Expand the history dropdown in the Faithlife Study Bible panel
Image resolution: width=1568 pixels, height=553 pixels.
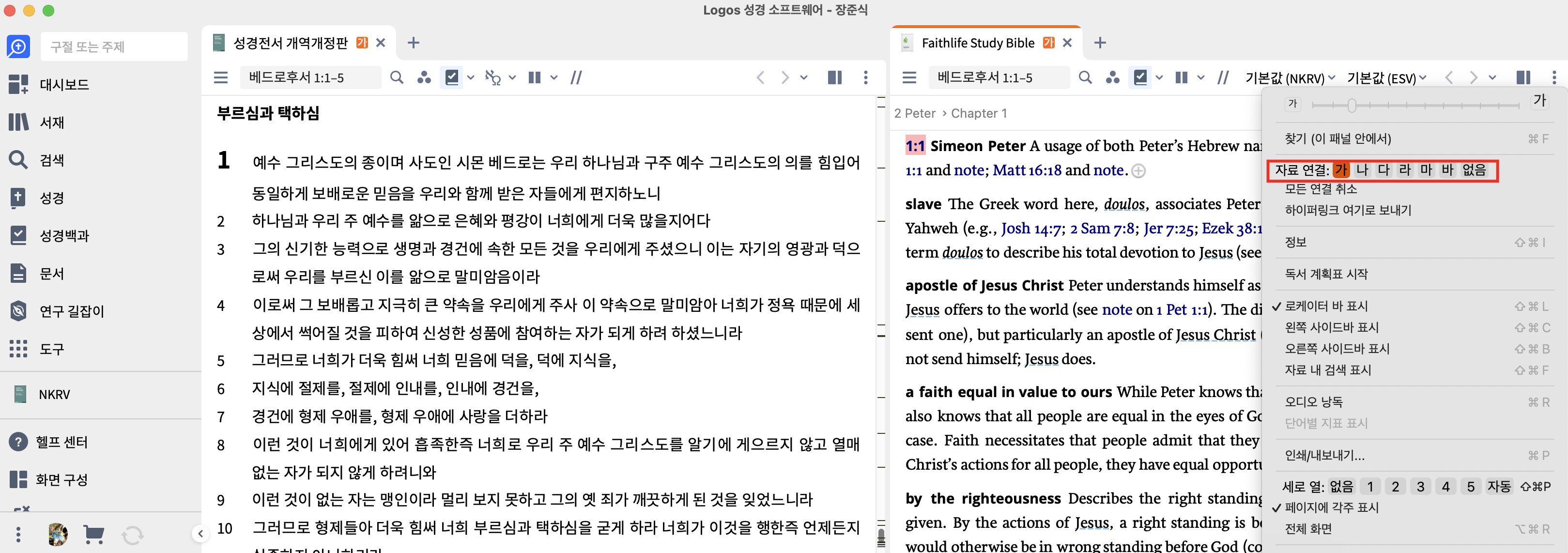point(1492,77)
